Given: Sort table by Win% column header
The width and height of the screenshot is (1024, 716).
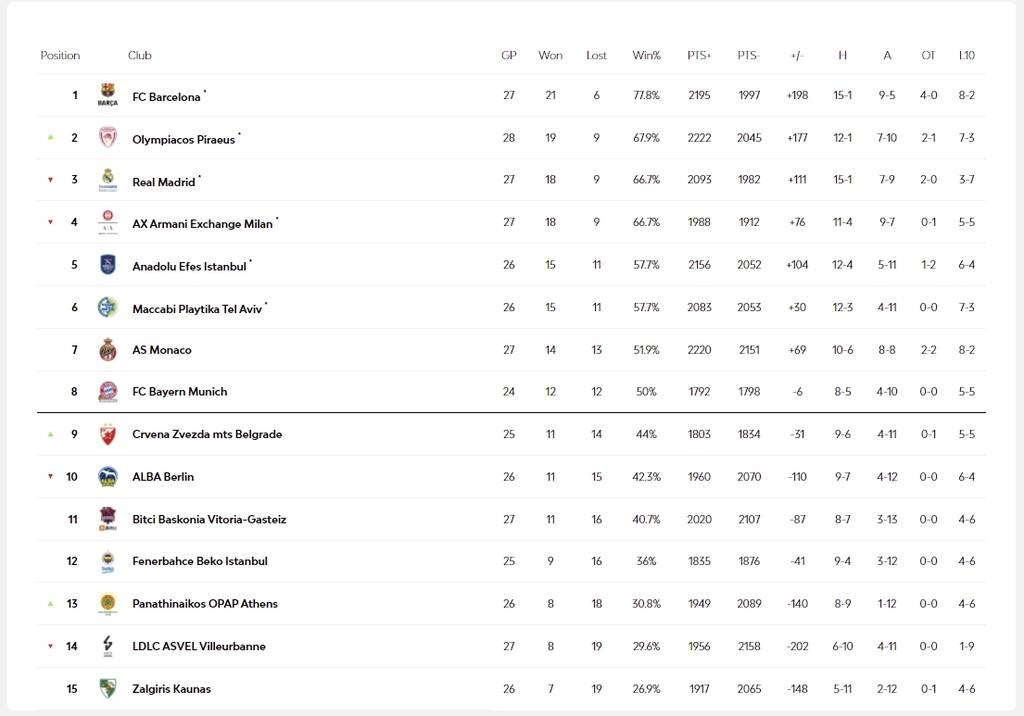Looking at the screenshot, I should click(646, 56).
